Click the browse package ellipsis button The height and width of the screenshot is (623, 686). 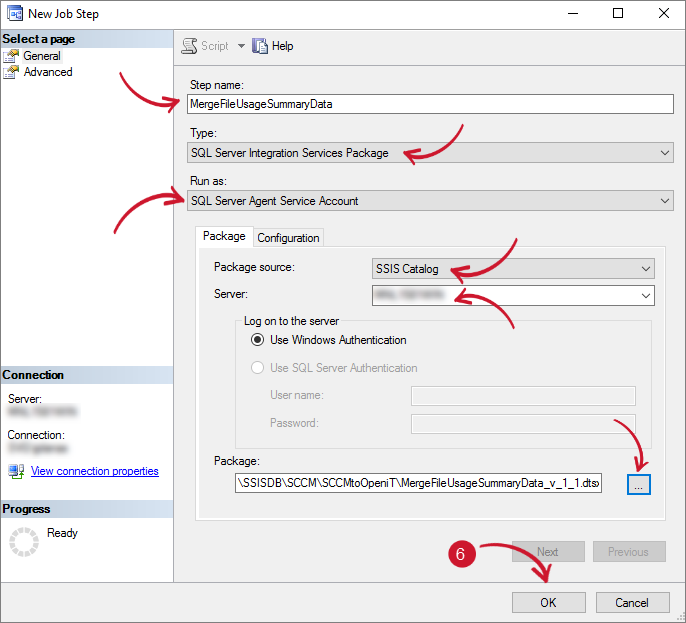pos(639,483)
